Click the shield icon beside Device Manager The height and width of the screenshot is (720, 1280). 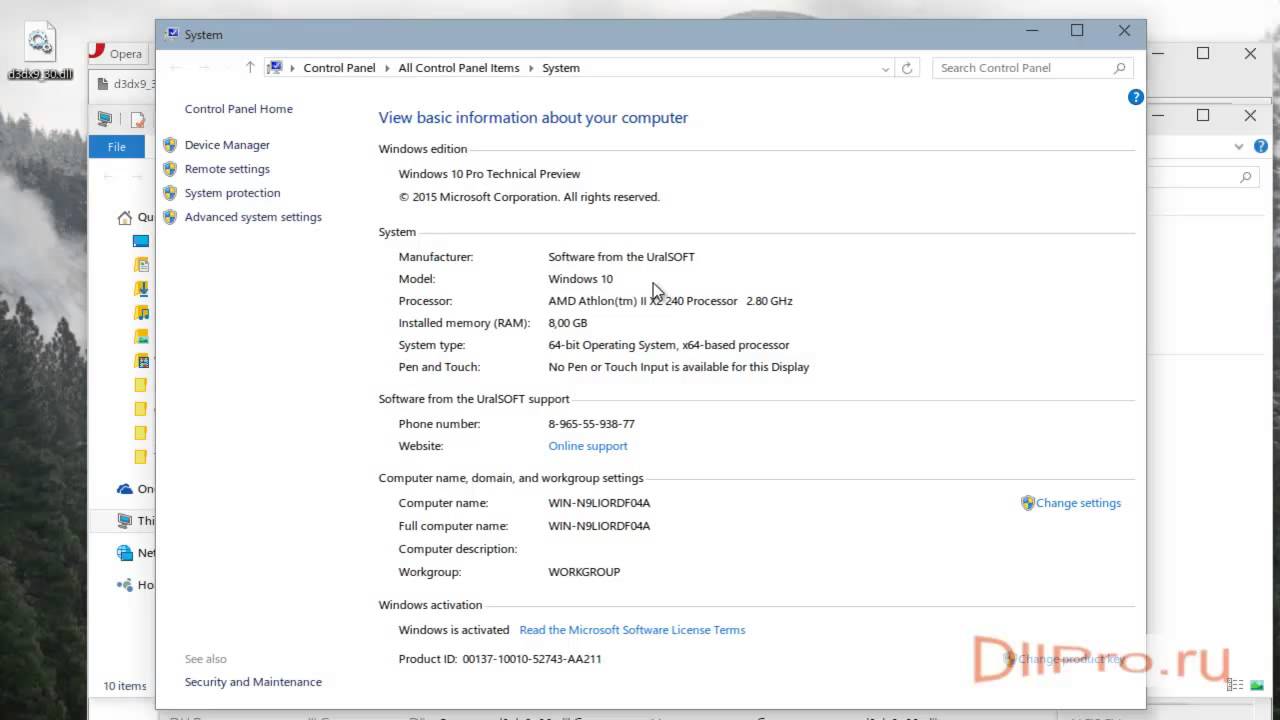point(170,145)
